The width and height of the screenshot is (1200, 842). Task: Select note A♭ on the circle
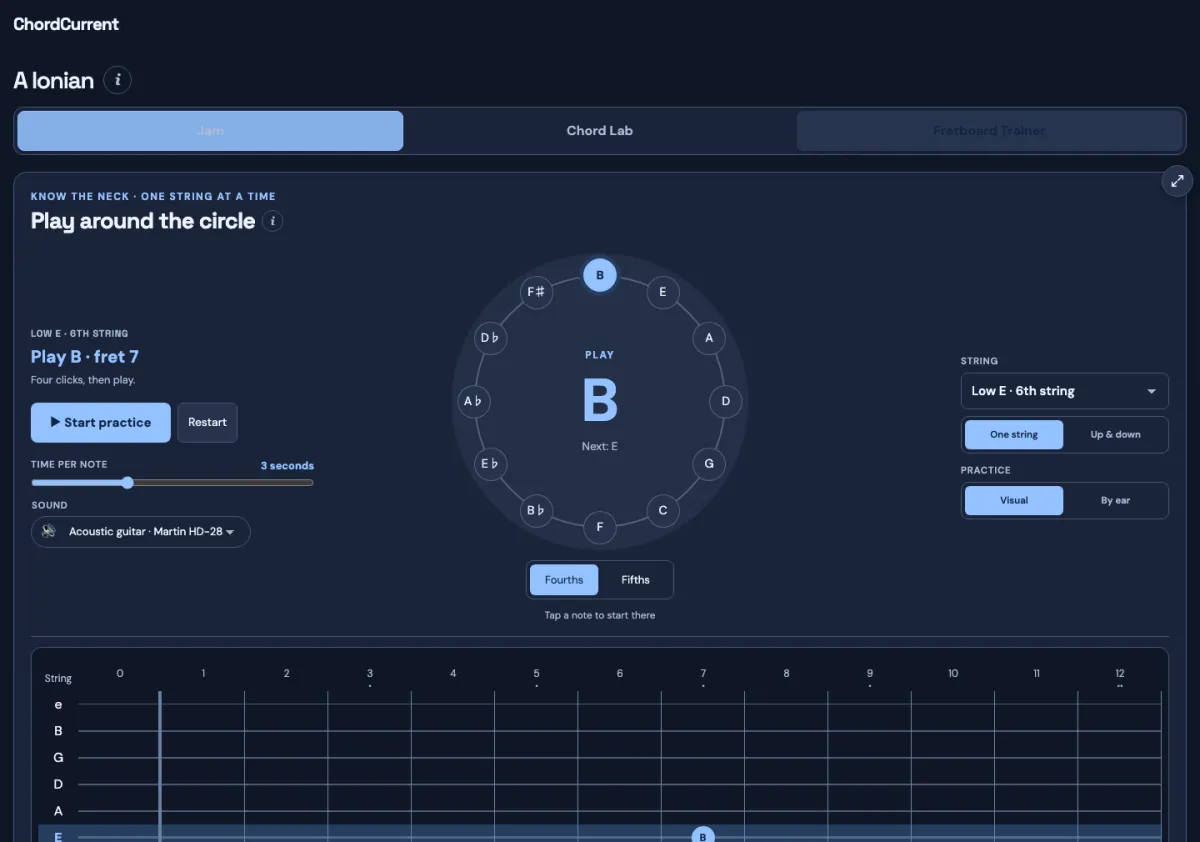point(474,402)
